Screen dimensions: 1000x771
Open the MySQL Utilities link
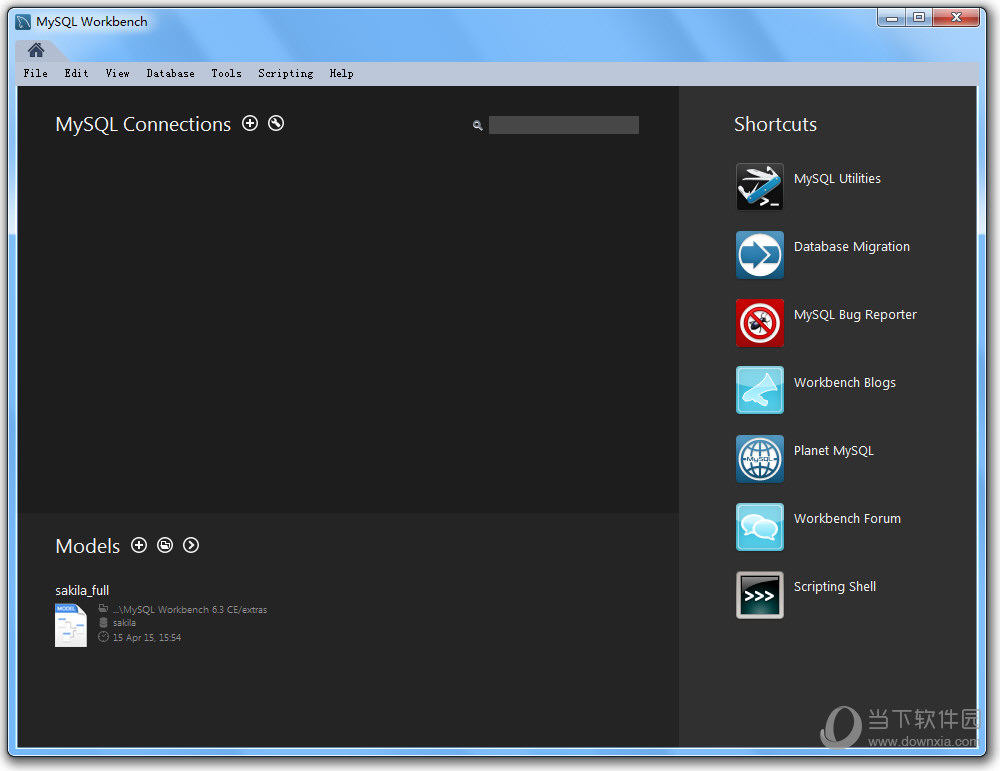coord(837,179)
